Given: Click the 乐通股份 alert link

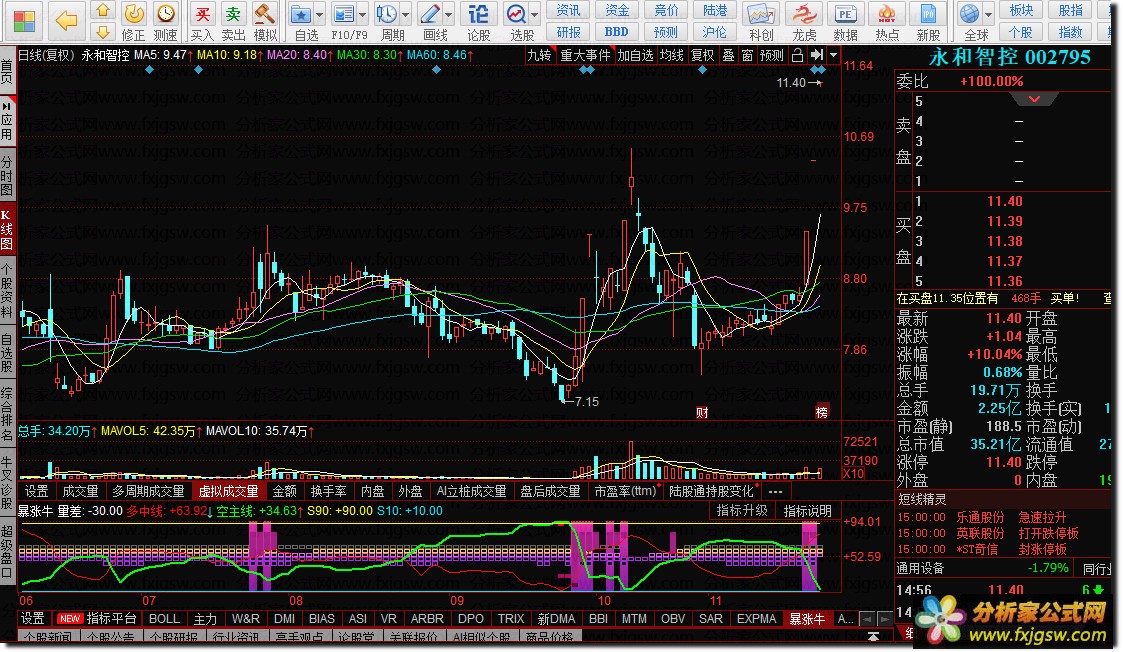Looking at the screenshot, I should (980, 517).
